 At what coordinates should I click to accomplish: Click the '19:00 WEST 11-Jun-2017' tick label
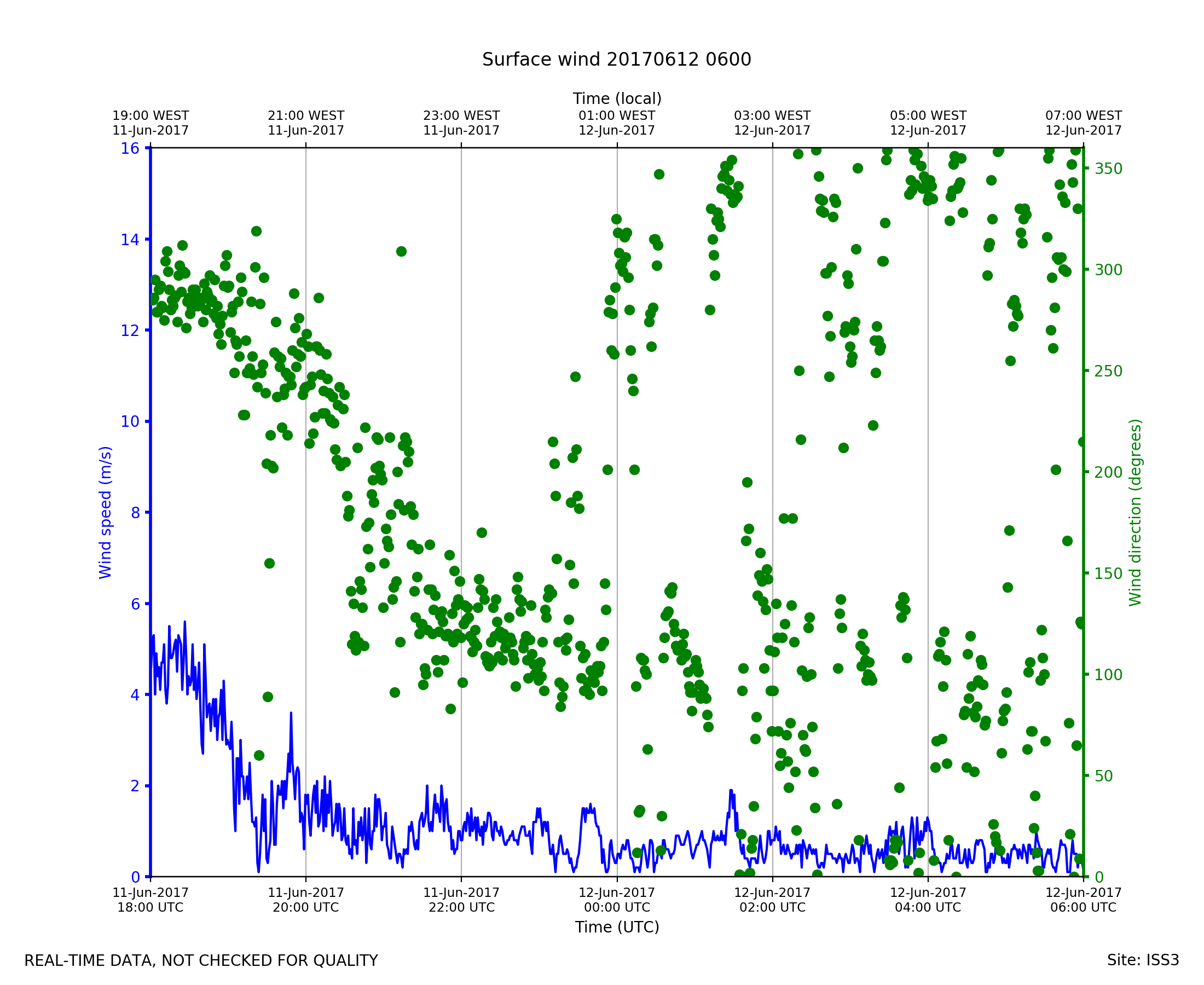coord(150,123)
